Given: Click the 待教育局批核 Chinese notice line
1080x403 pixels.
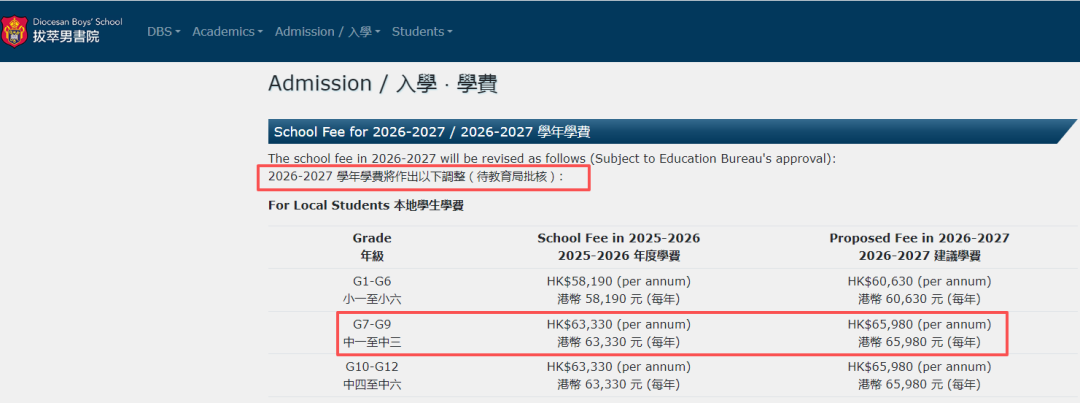Looking at the screenshot, I should 415,176.
